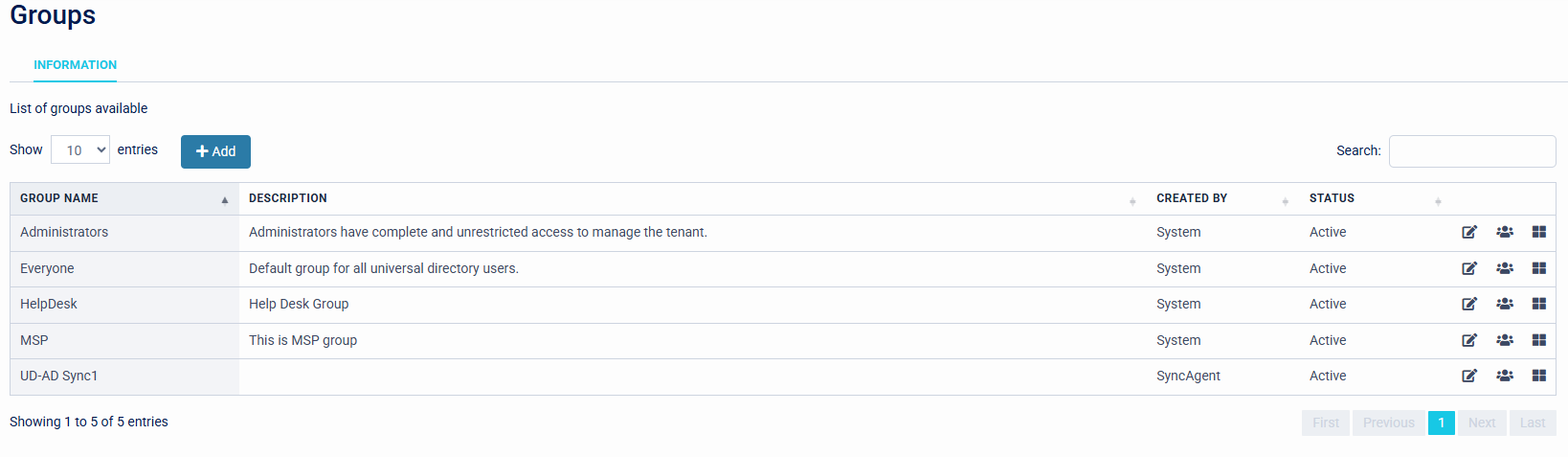Open apps grid icon for Administrators row
1568x457 pixels.
tap(1539, 232)
